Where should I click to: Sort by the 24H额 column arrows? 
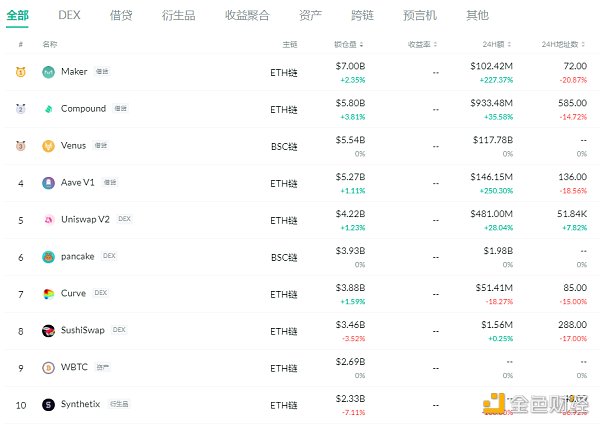click(x=509, y=44)
